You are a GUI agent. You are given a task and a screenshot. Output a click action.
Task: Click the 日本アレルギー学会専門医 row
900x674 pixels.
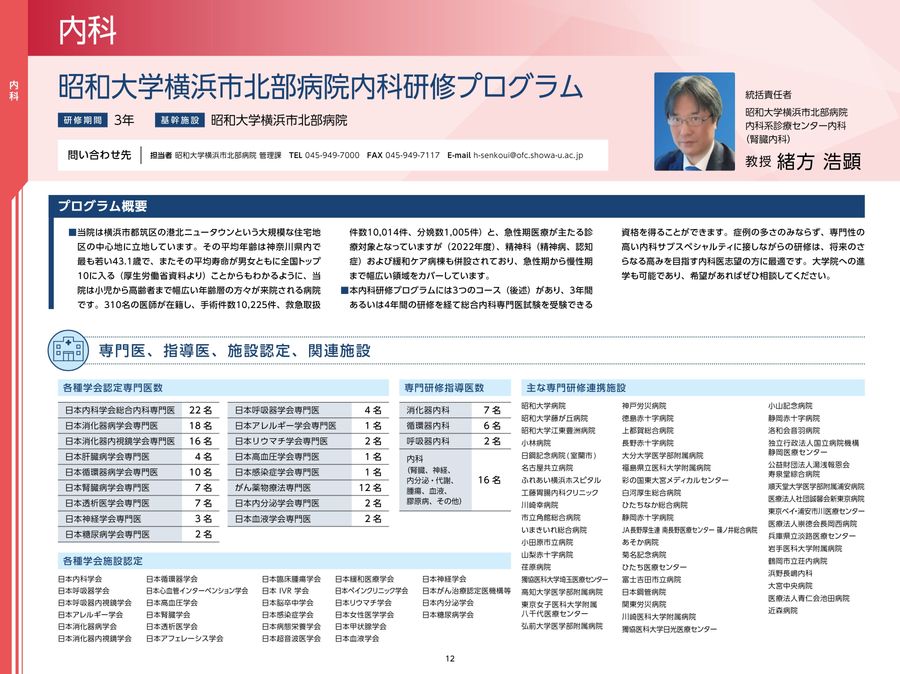pos(308,425)
